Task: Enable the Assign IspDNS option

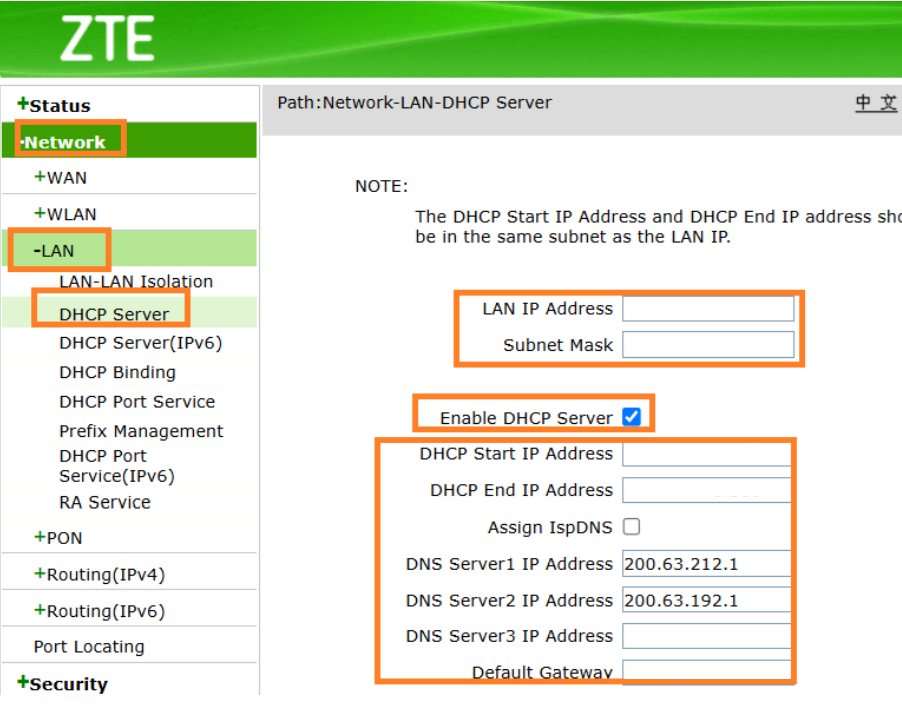Action: point(631,526)
